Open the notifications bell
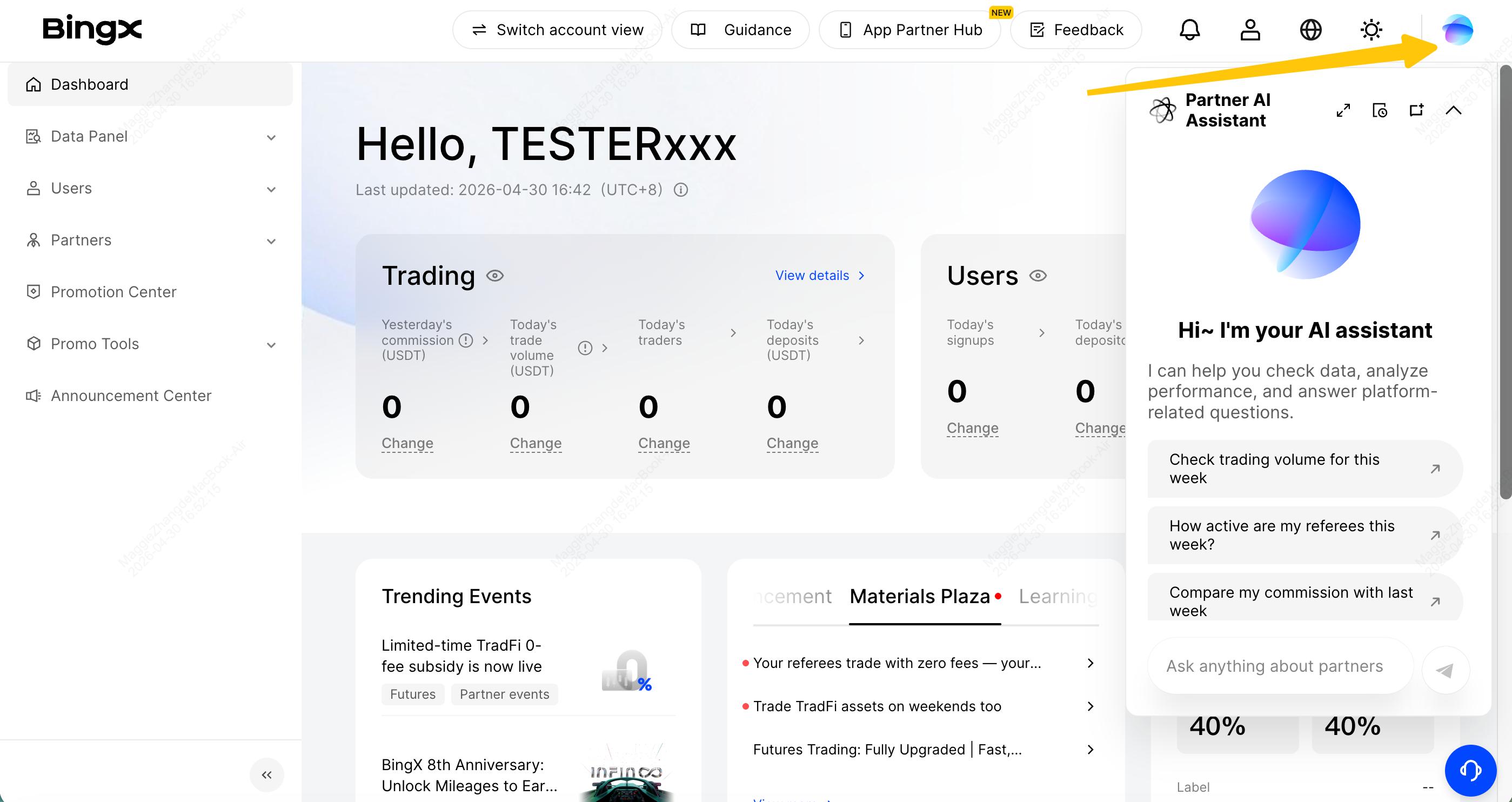 tap(1190, 29)
